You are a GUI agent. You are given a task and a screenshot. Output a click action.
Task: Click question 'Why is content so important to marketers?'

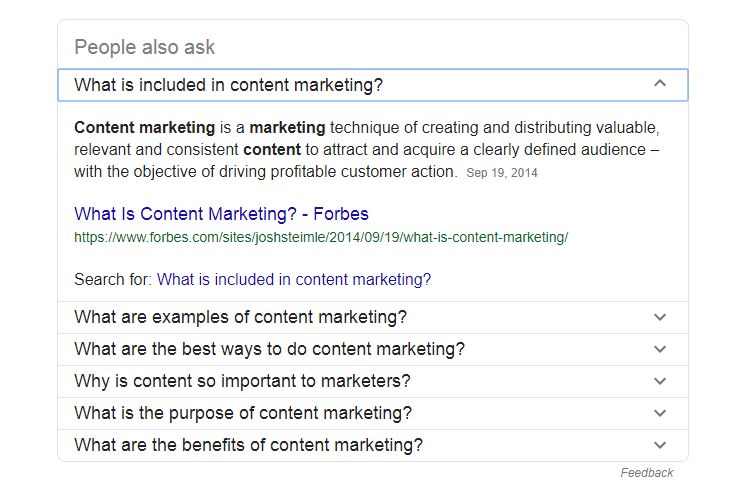[242, 381]
